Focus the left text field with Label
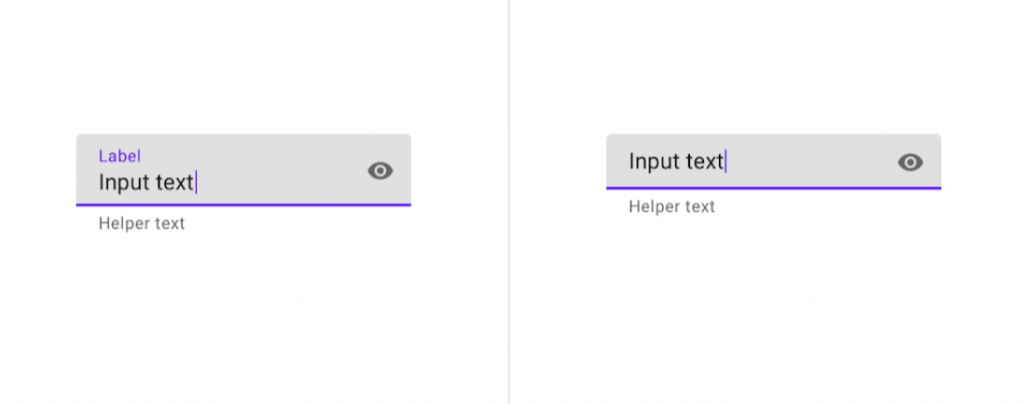The width and height of the screenshot is (1024, 404). pos(244,170)
